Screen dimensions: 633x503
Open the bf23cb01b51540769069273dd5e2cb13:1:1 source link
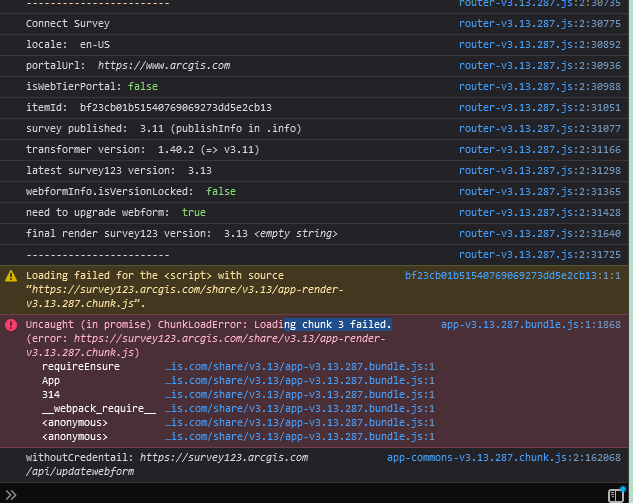tap(512, 275)
